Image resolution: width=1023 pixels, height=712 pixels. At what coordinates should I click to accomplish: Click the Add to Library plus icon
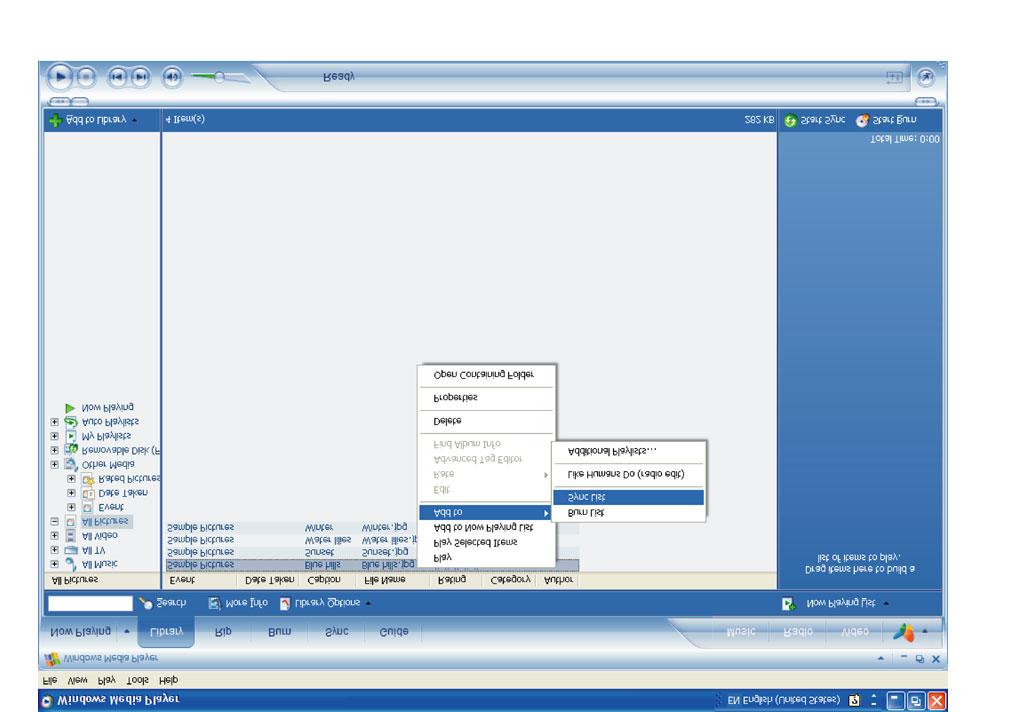(x=55, y=120)
